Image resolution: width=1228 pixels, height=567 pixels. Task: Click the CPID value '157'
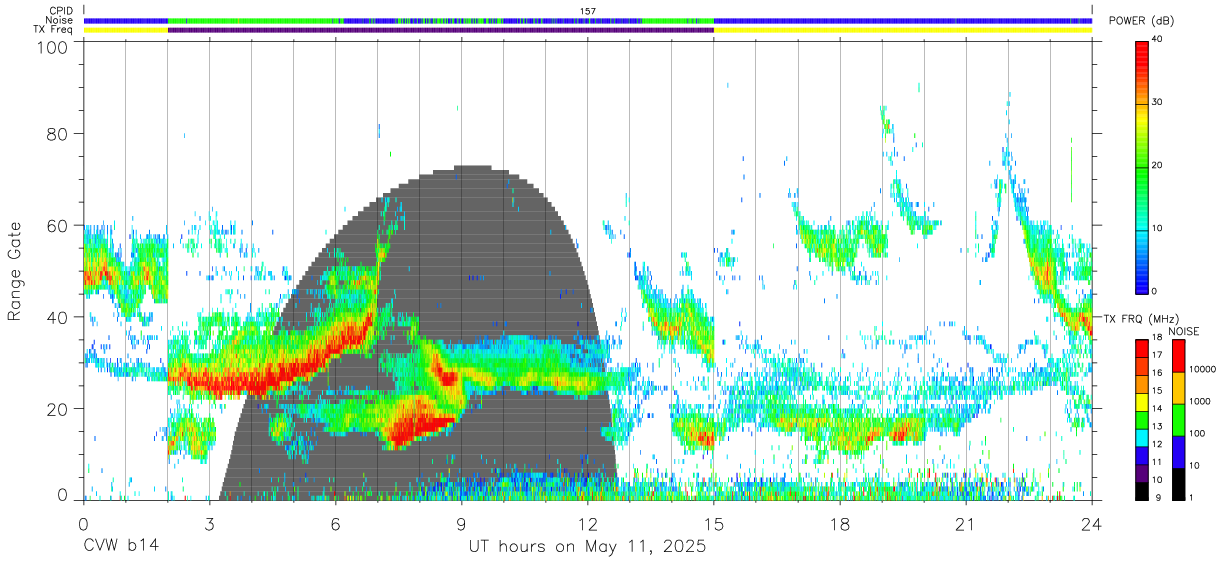[588, 11]
